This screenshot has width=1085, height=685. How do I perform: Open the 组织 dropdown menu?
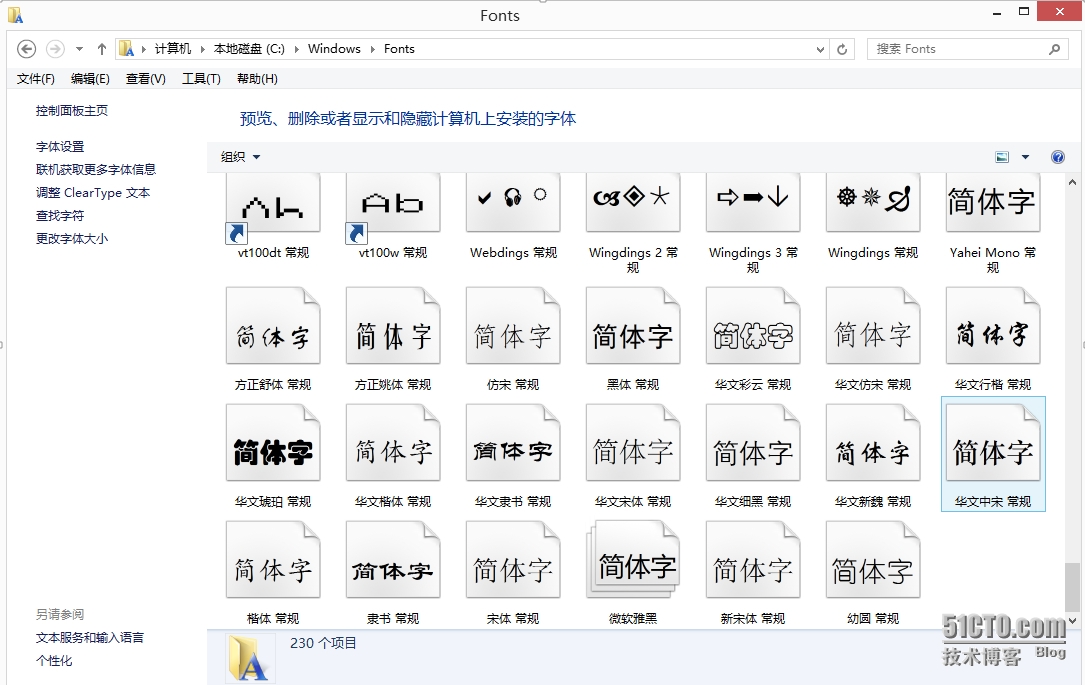point(240,157)
